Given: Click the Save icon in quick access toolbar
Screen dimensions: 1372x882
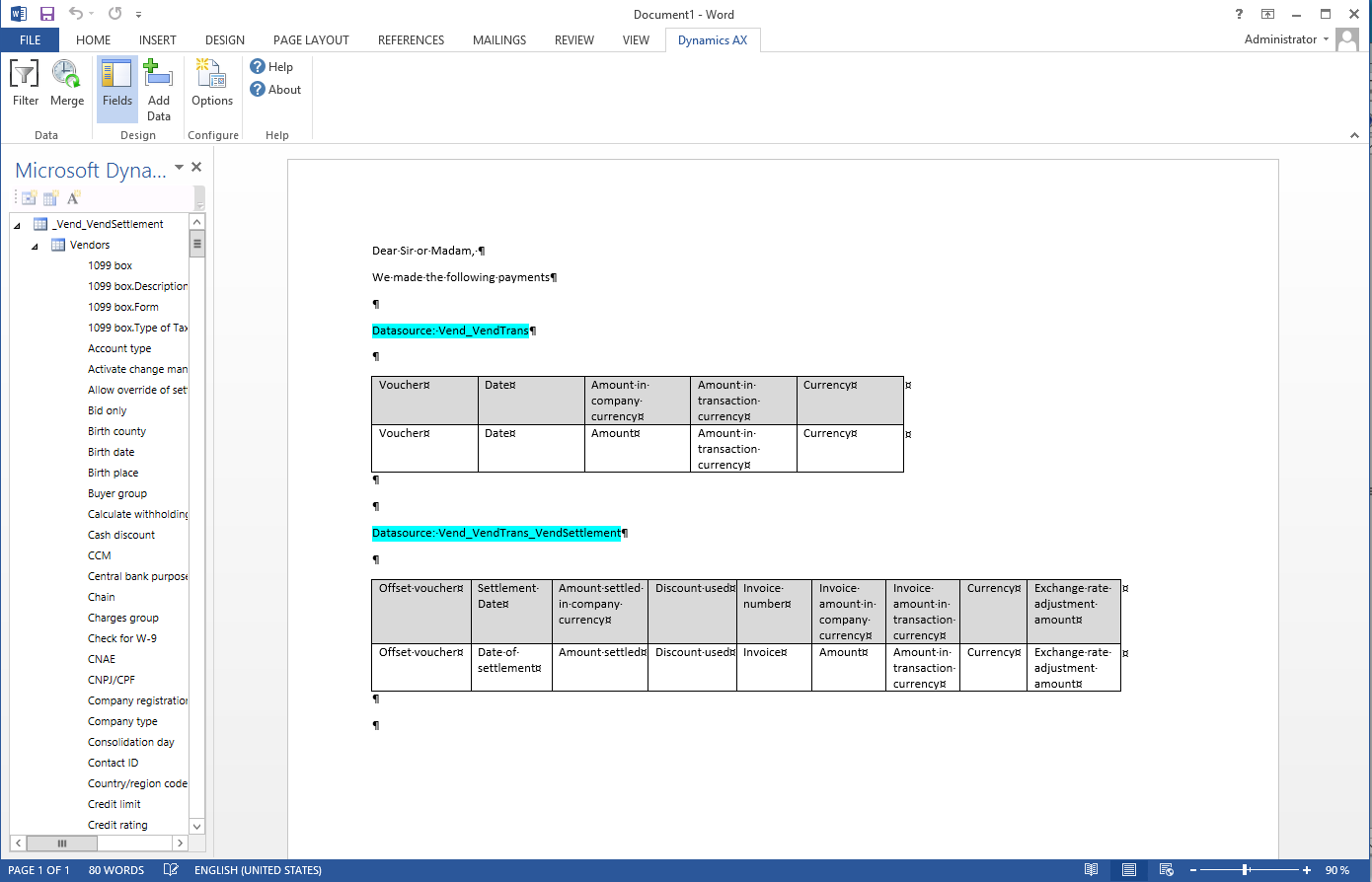Looking at the screenshot, I should pyautogui.click(x=46, y=14).
